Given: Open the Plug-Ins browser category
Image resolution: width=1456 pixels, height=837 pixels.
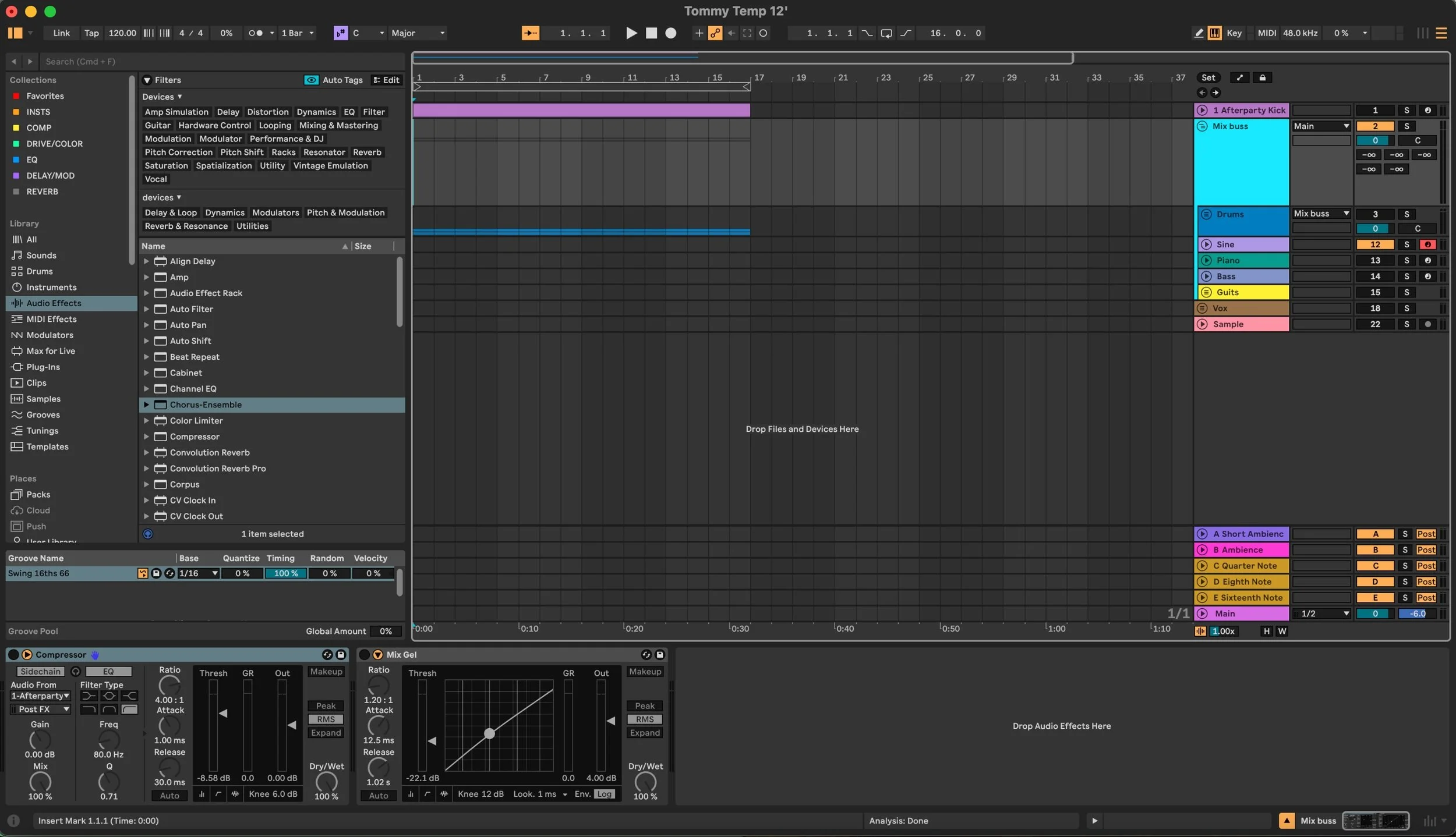Looking at the screenshot, I should point(43,367).
